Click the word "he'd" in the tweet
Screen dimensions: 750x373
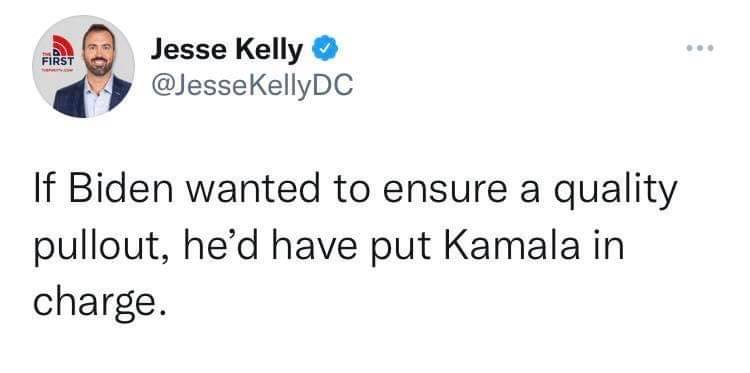[x=220, y=246]
